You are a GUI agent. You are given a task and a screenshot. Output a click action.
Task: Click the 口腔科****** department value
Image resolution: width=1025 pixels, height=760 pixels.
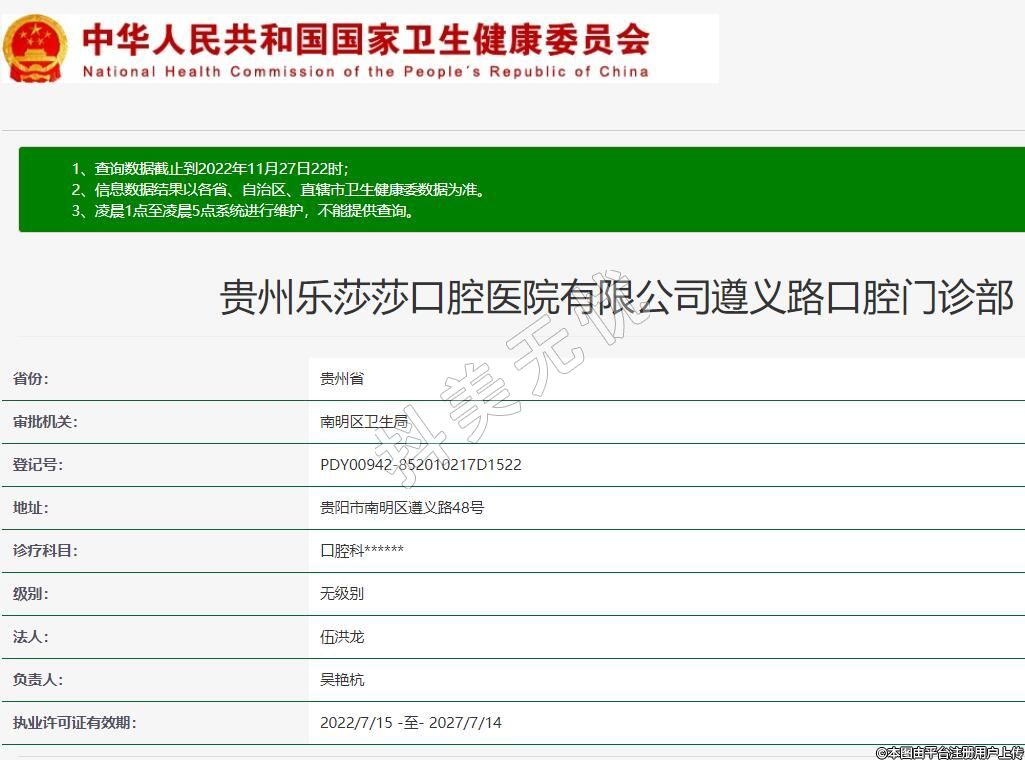[x=362, y=551]
